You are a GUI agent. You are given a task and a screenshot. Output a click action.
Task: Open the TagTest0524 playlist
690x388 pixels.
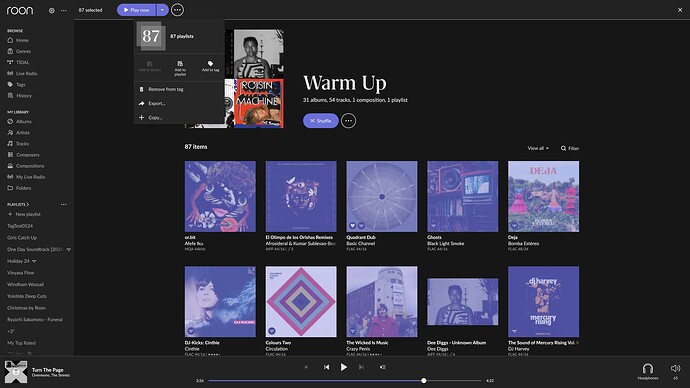click(x=20, y=226)
